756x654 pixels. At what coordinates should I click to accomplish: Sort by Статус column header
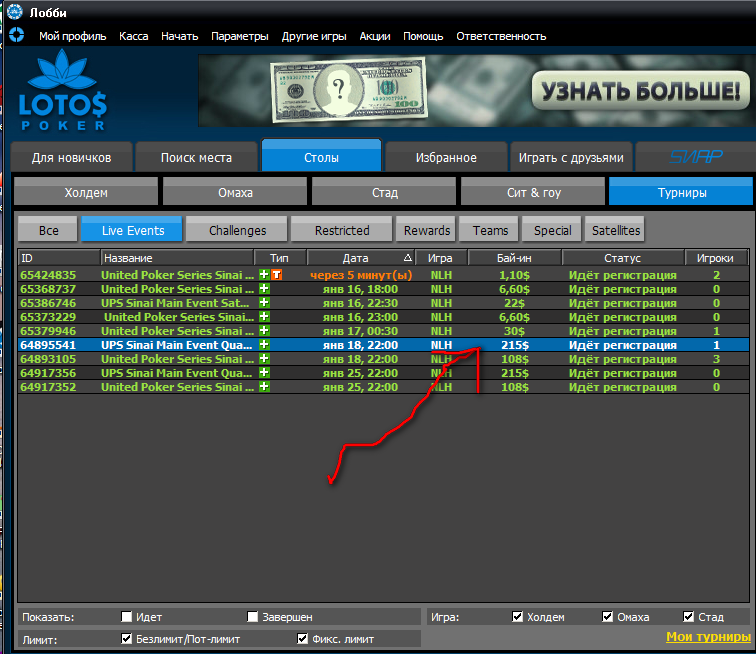tap(622, 258)
